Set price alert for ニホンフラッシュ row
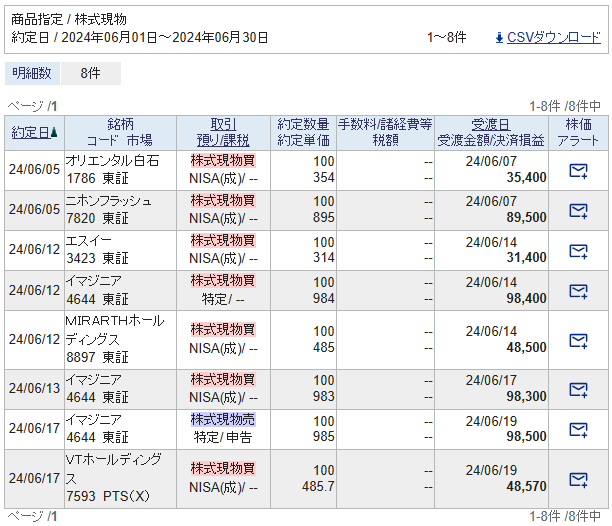 click(578, 211)
